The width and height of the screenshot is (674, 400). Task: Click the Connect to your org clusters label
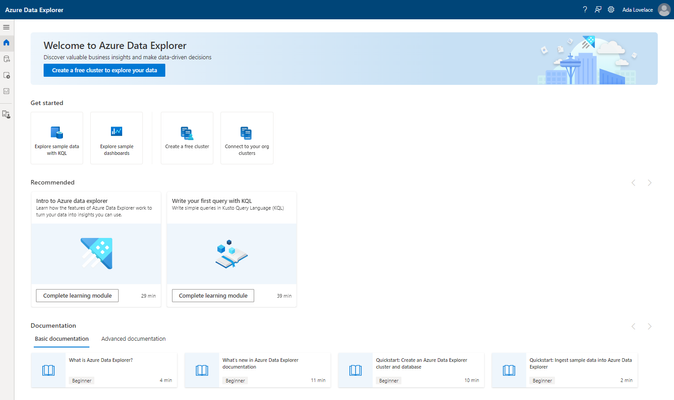(x=247, y=150)
